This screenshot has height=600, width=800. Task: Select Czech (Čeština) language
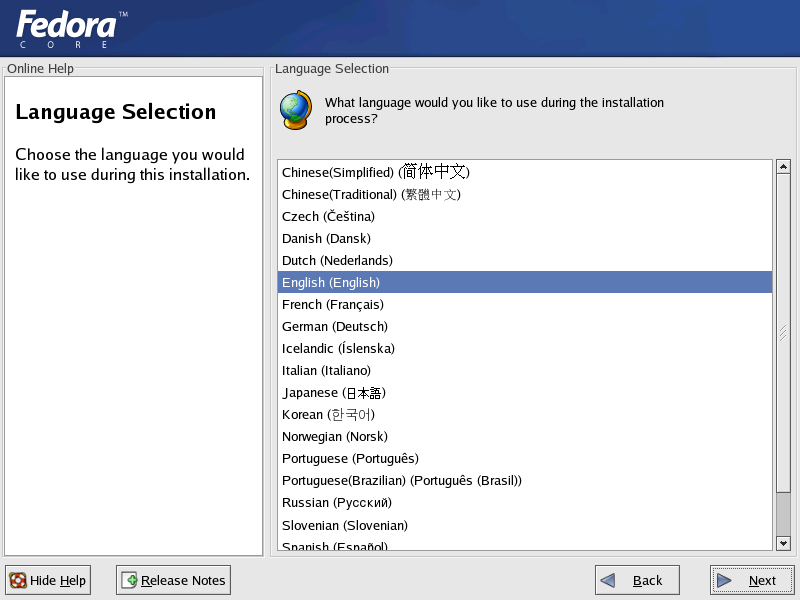(x=328, y=216)
